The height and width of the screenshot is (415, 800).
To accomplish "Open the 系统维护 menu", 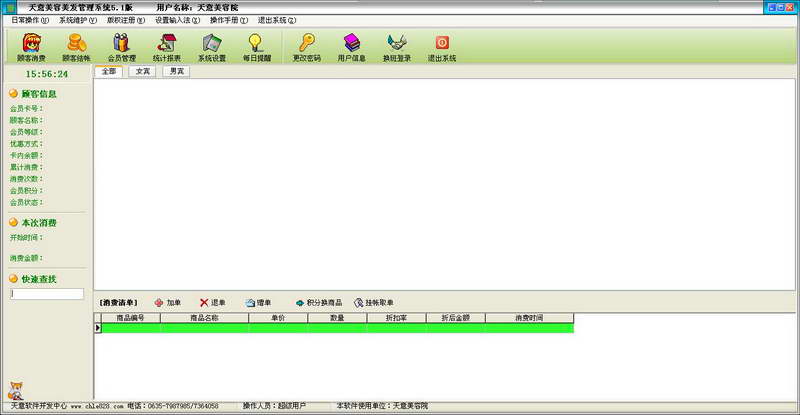I will [78, 20].
